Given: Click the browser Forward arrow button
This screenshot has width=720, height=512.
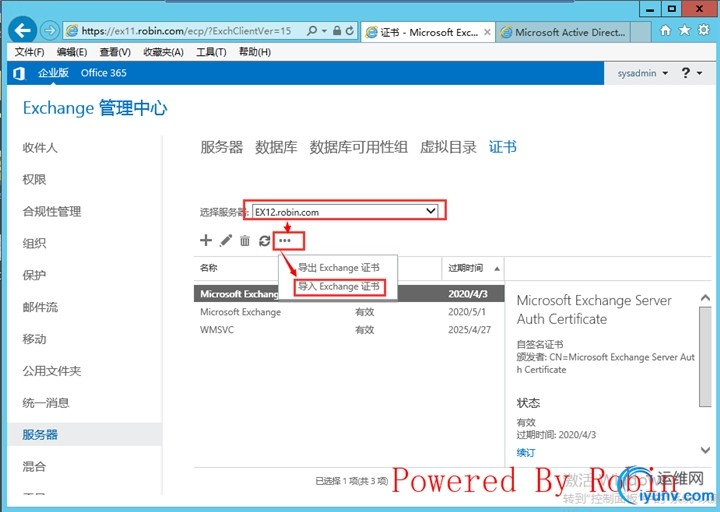Looking at the screenshot, I should [x=50, y=31].
